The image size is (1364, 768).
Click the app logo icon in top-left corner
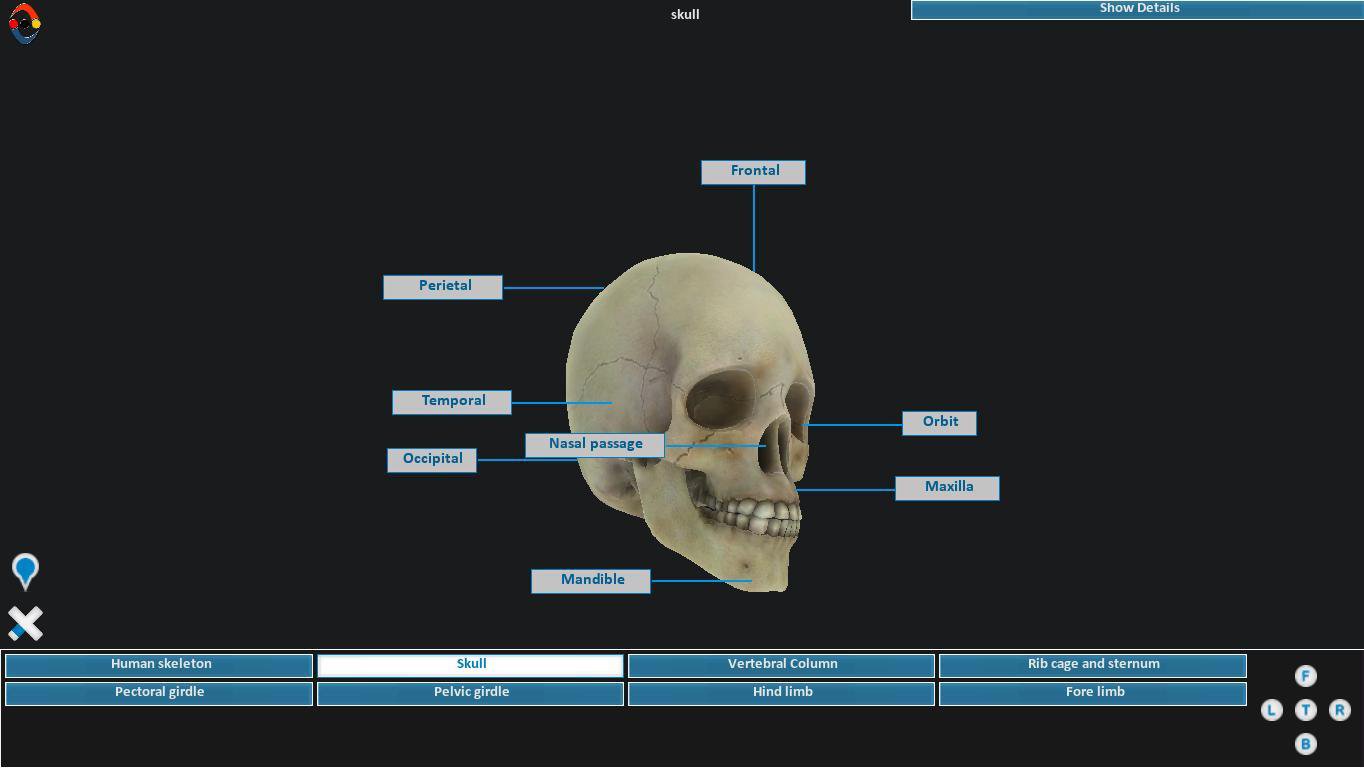[25, 23]
